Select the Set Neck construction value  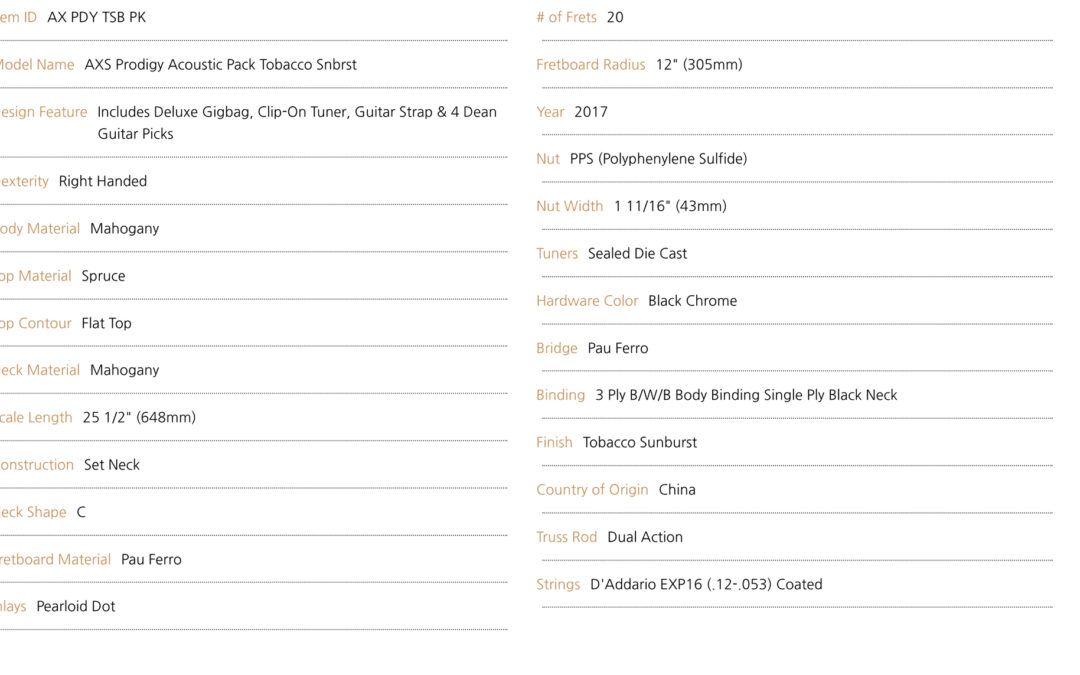[112, 465]
